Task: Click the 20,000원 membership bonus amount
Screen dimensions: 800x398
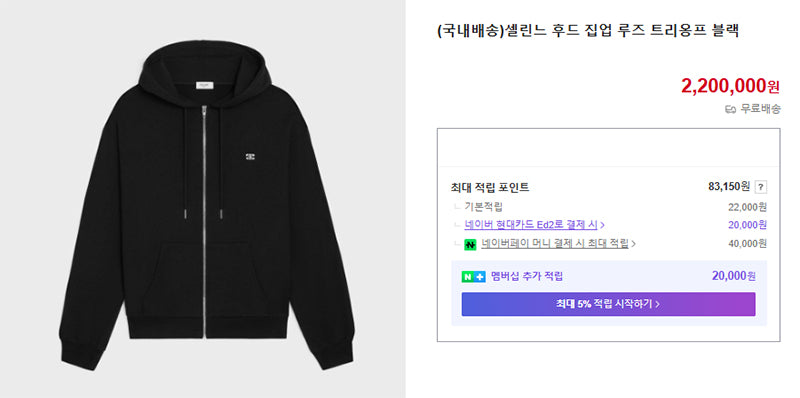Action: click(x=734, y=276)
